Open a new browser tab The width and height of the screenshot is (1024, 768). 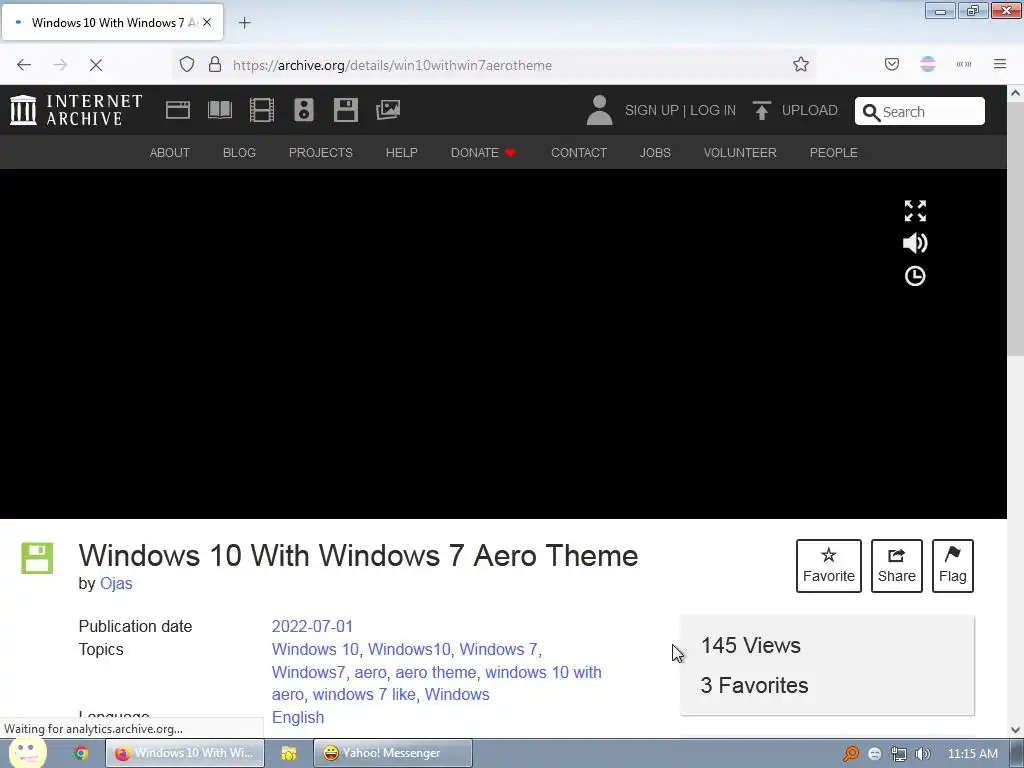point(244,23)
